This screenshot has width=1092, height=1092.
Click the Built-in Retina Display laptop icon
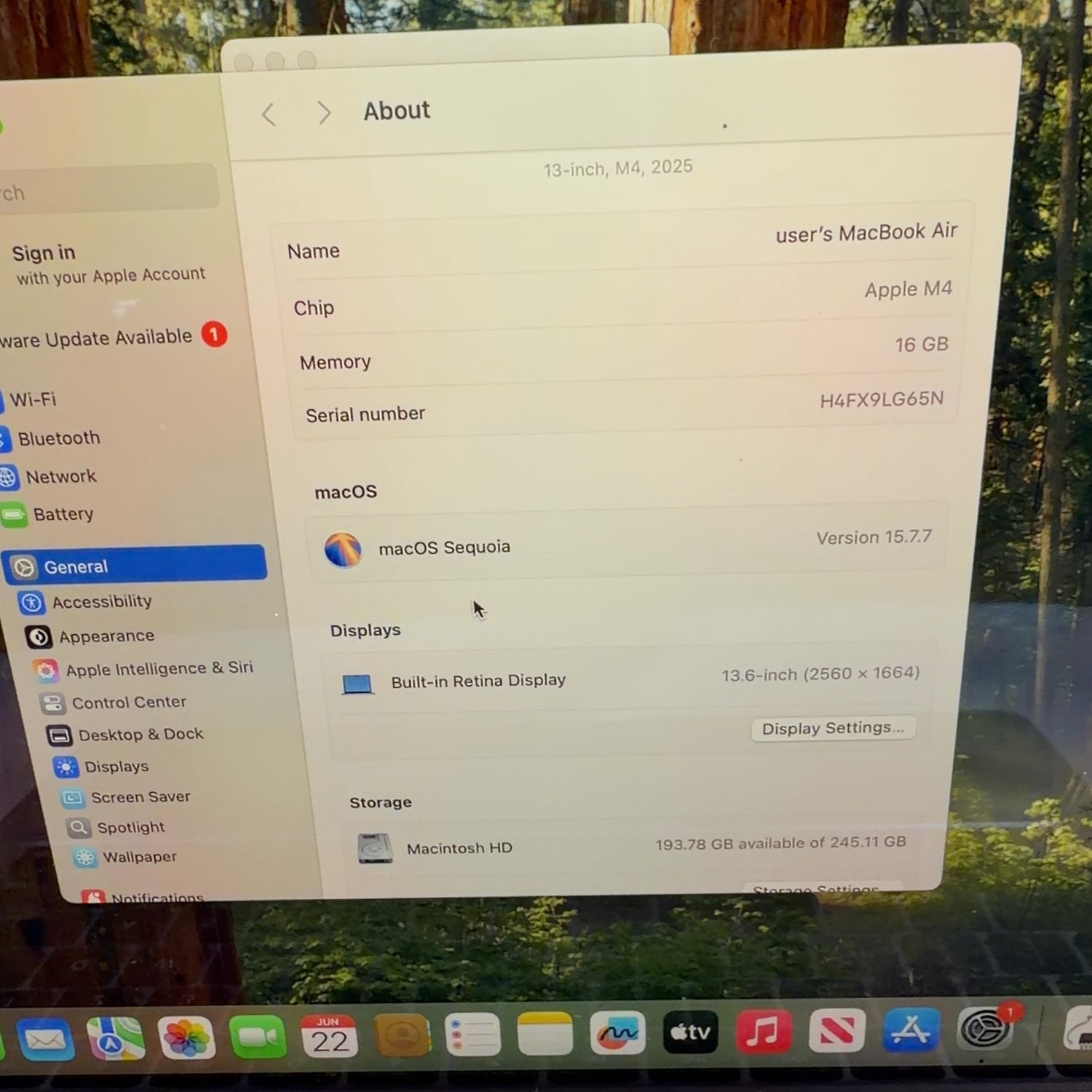point(357,684)
